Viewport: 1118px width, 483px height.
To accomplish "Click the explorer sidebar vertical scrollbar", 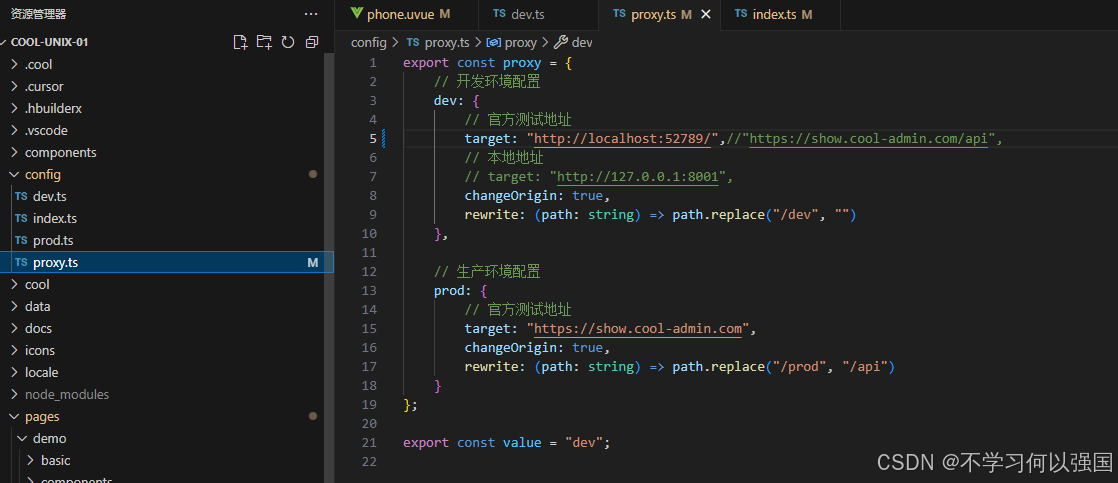I will tap(329, 268).
